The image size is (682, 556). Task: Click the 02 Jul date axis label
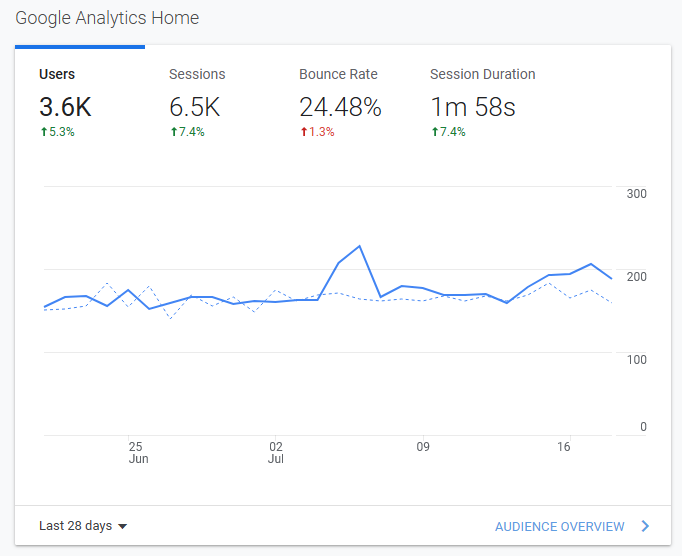point(276,452)
